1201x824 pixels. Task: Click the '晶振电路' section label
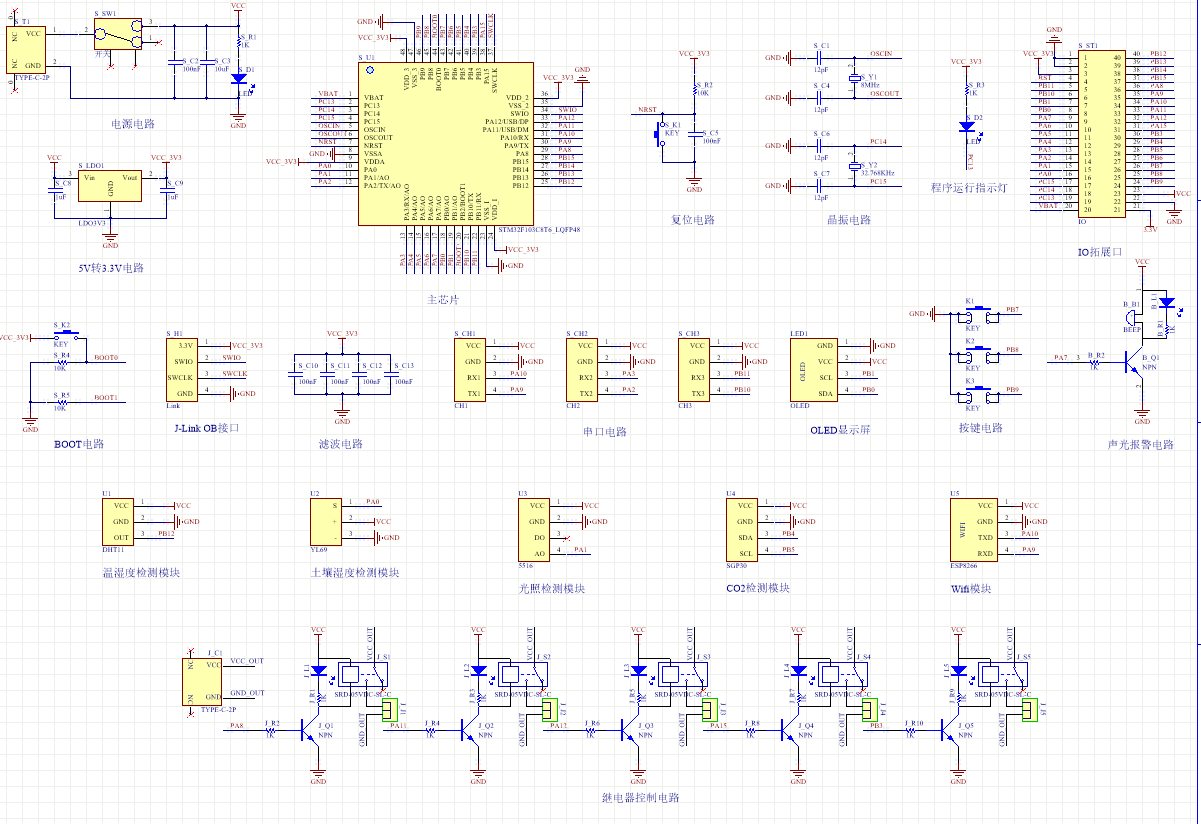click(x=848, y=219)
